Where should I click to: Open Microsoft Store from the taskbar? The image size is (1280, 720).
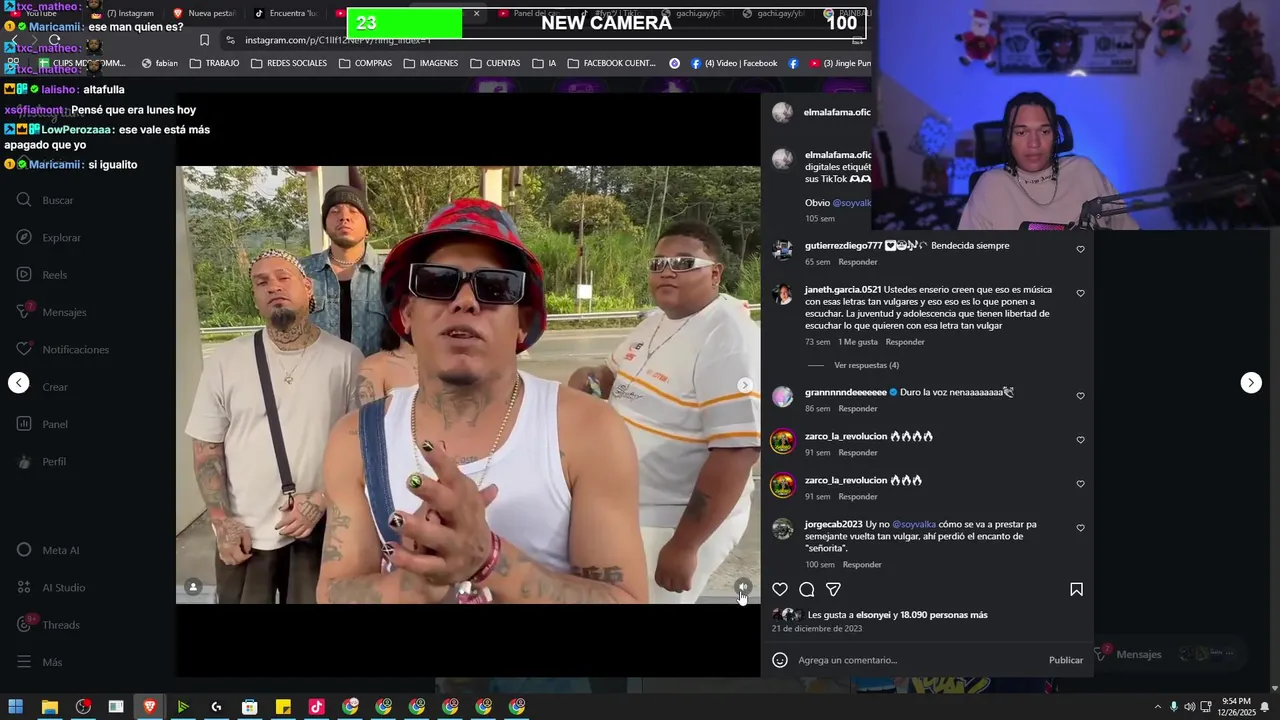[x=249, y=706]
